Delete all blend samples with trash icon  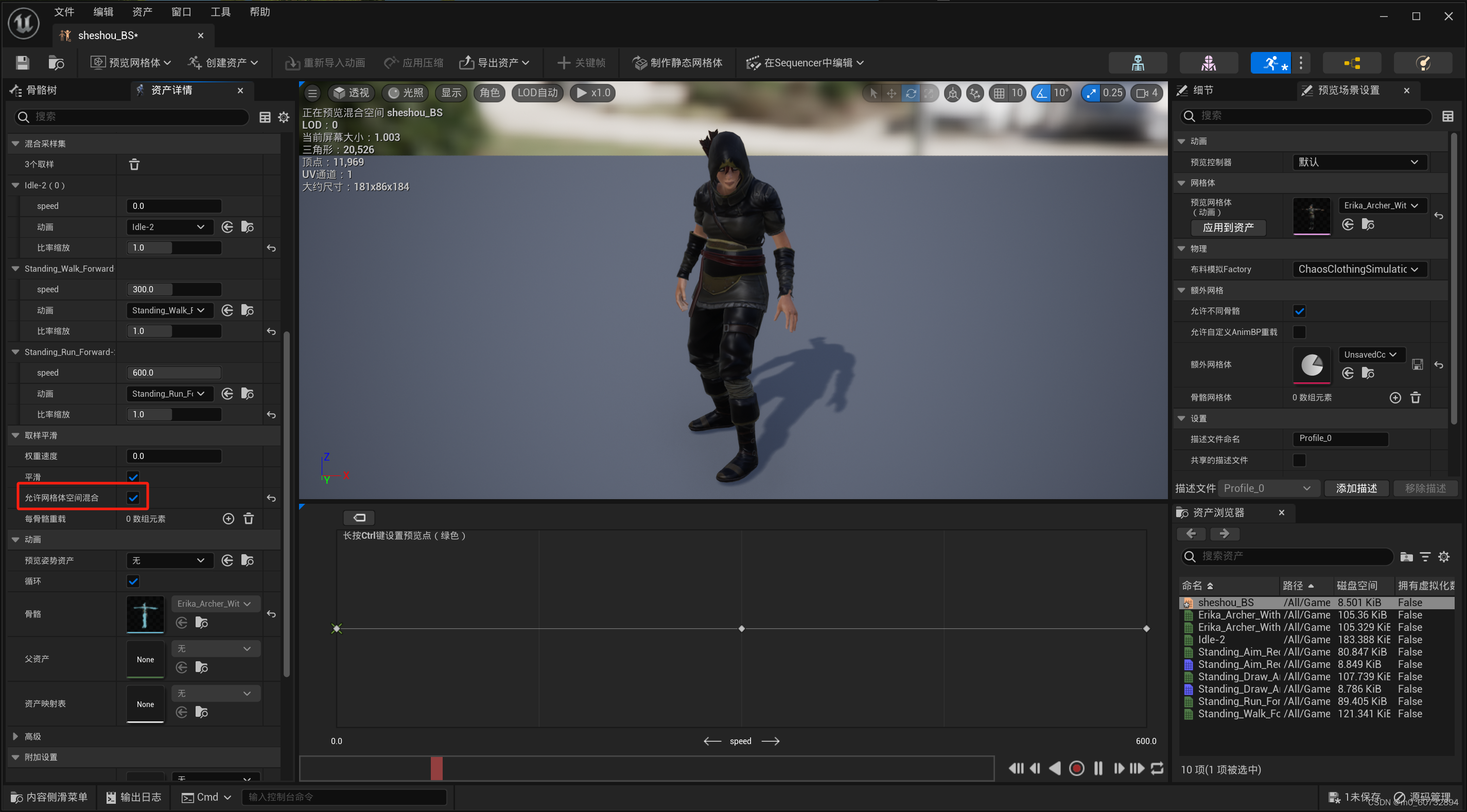pyautogui.click(x=134, y=165)
